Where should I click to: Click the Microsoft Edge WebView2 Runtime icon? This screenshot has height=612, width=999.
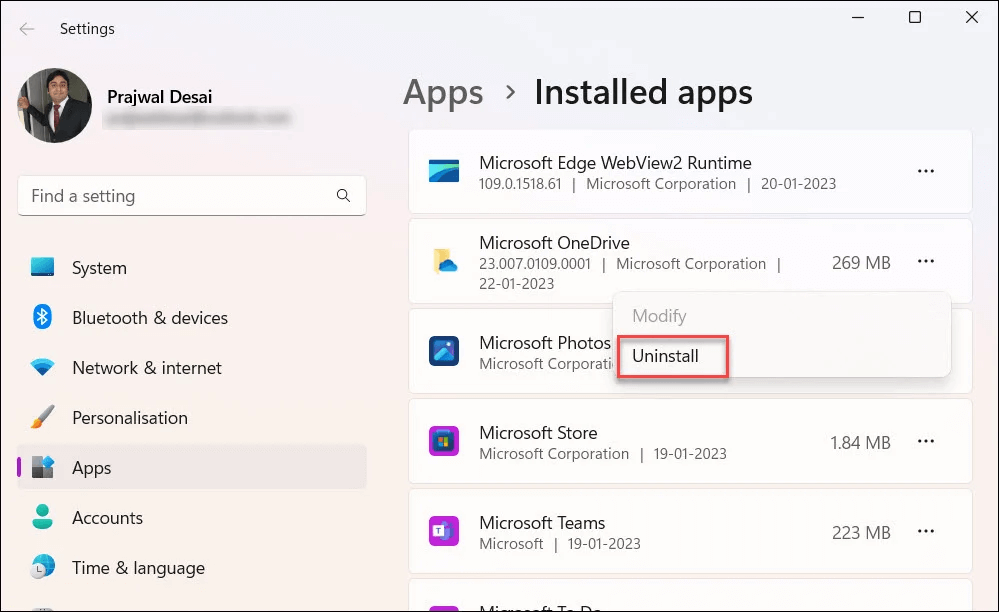tap(443, 172)
